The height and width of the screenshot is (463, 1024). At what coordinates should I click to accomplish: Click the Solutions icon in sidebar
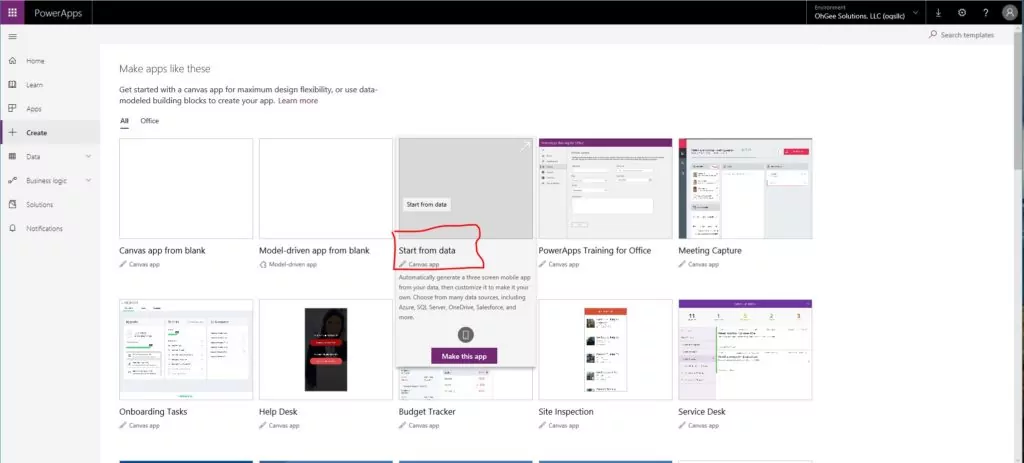[x=12, y=204]
